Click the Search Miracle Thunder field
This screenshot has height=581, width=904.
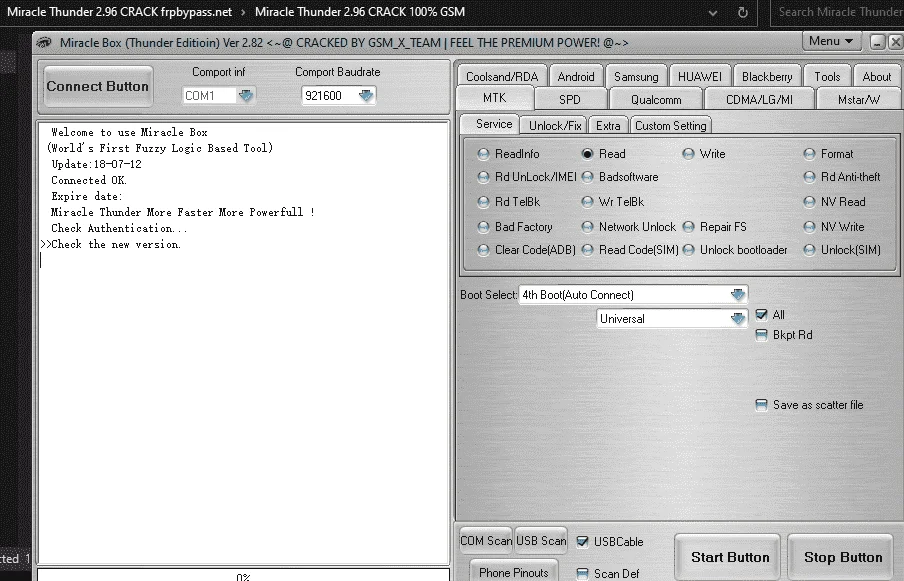(x=837, y=12)
